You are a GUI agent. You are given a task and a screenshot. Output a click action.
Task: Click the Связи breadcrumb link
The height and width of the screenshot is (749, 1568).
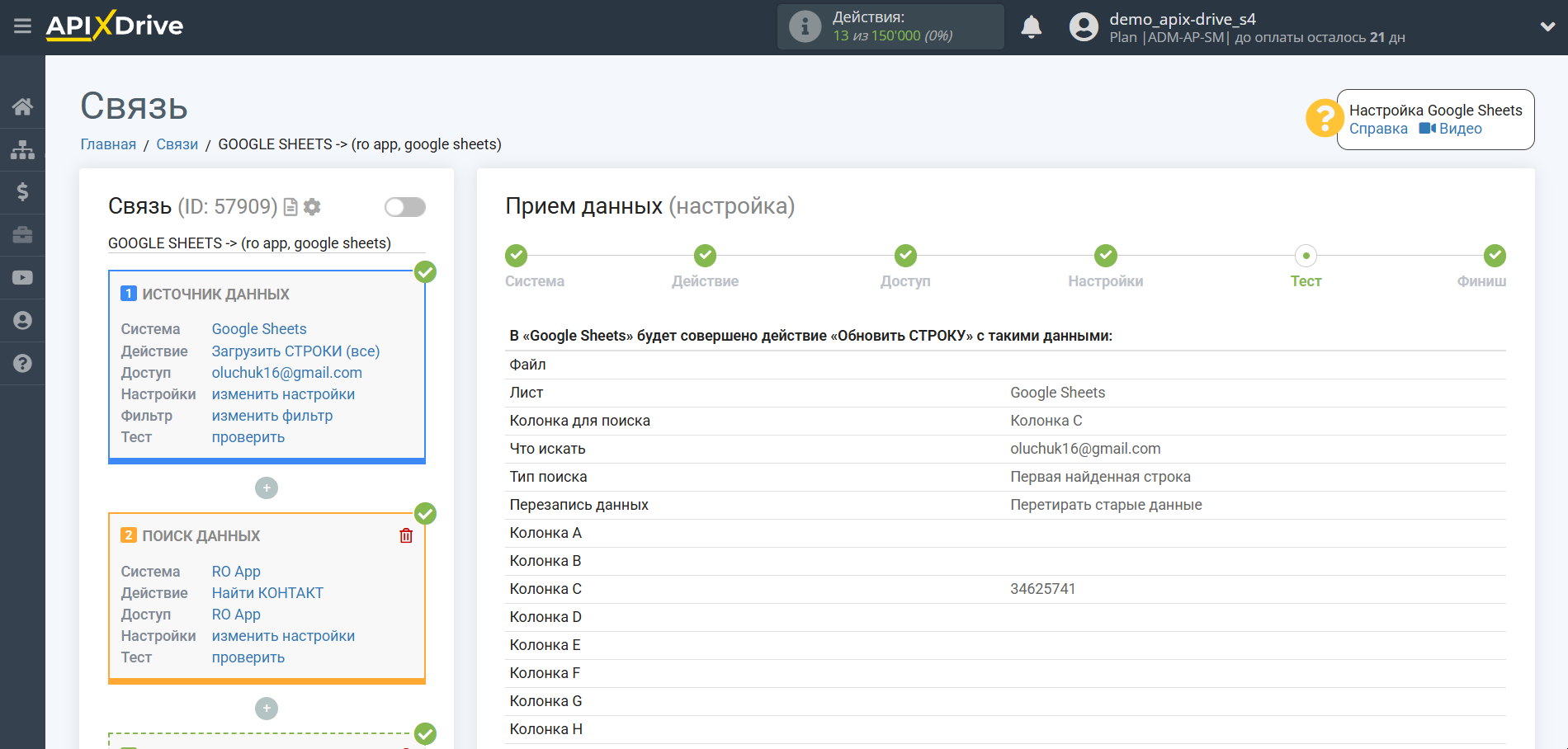coord(177,144)
